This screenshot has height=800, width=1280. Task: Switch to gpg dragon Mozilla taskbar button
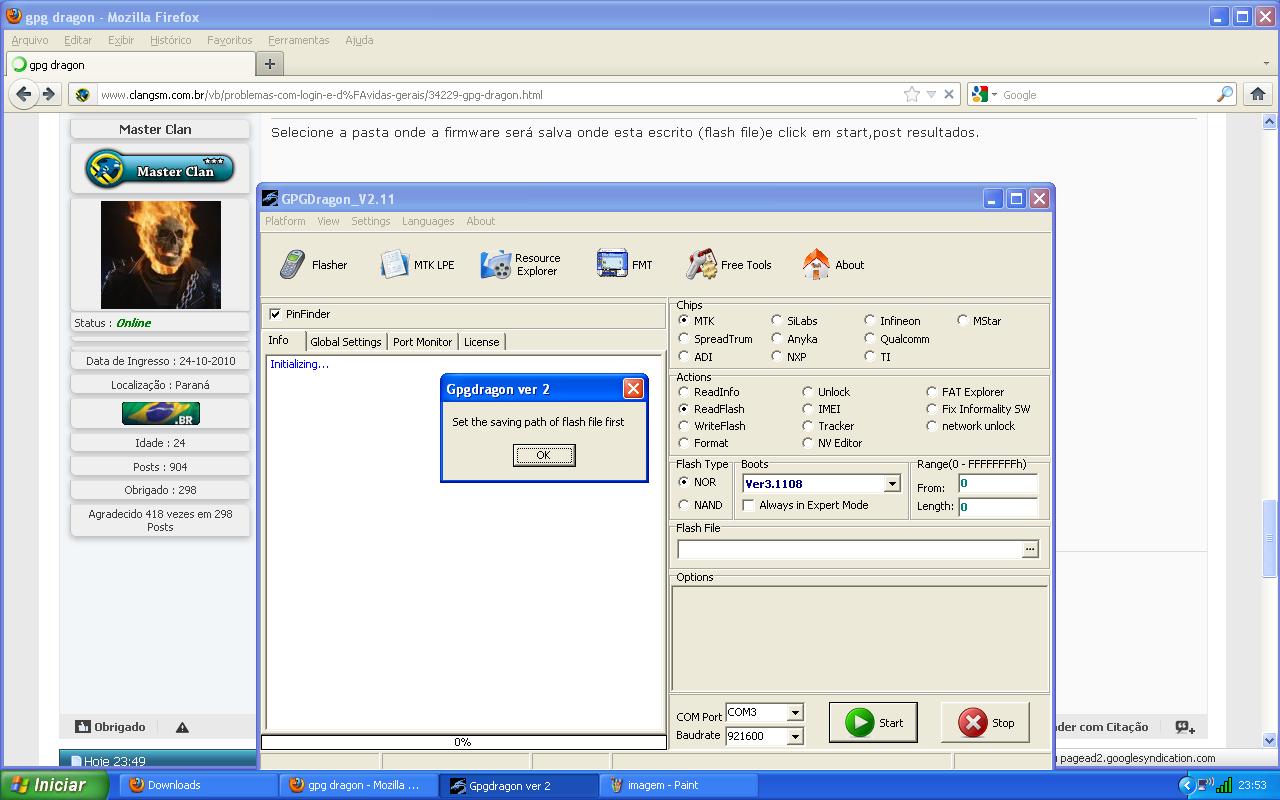coord(358,785)
